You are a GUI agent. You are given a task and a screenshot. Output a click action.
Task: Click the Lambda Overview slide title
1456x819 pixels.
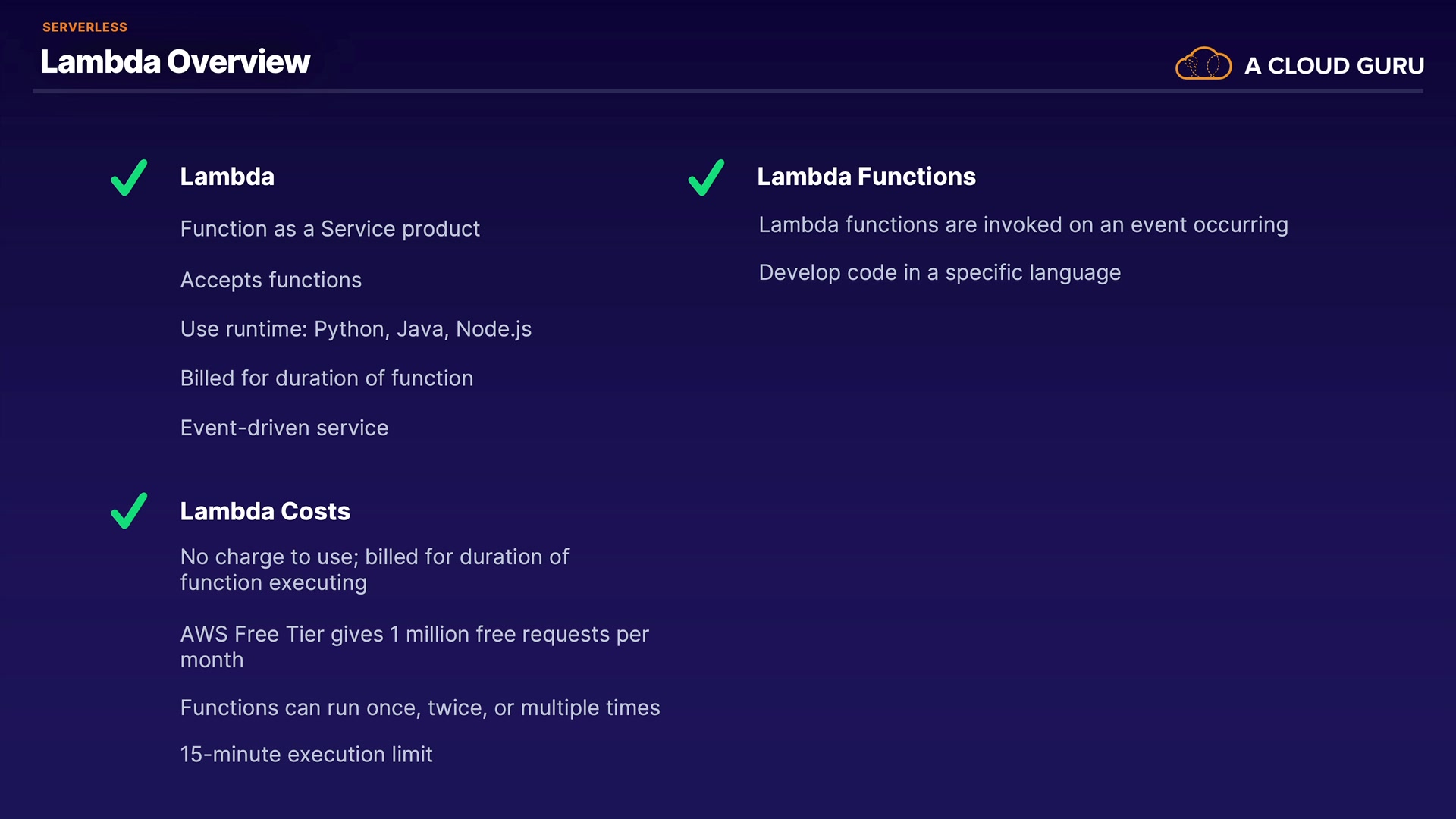coord(175,62)
